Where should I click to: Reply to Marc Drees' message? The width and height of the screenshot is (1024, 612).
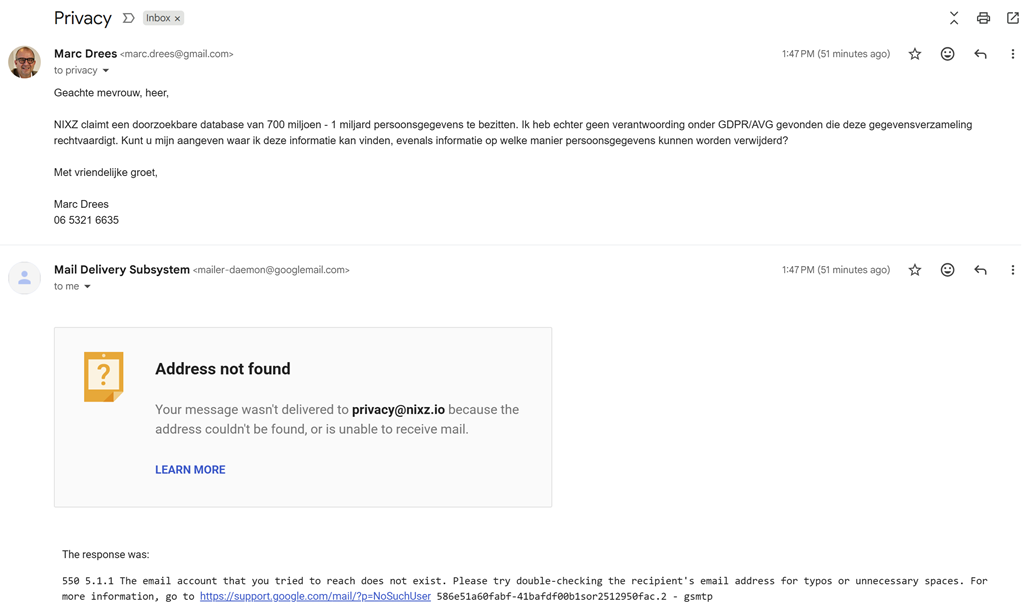pos(980,54)
